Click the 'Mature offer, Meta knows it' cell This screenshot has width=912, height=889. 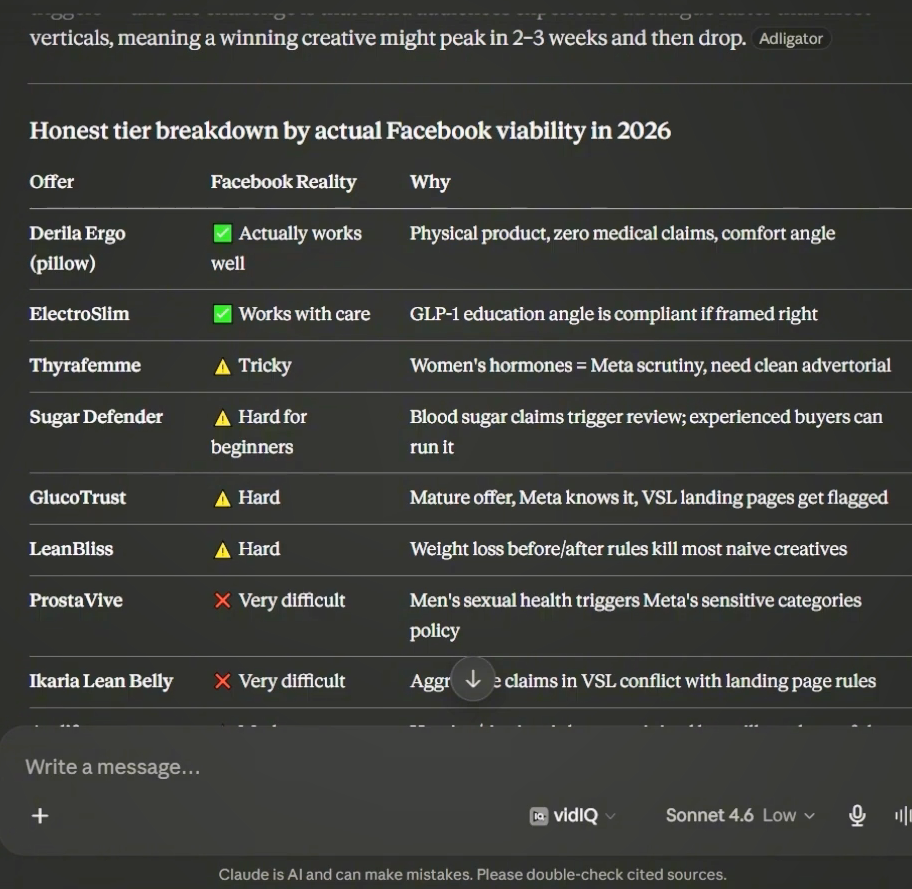(649, 498)
